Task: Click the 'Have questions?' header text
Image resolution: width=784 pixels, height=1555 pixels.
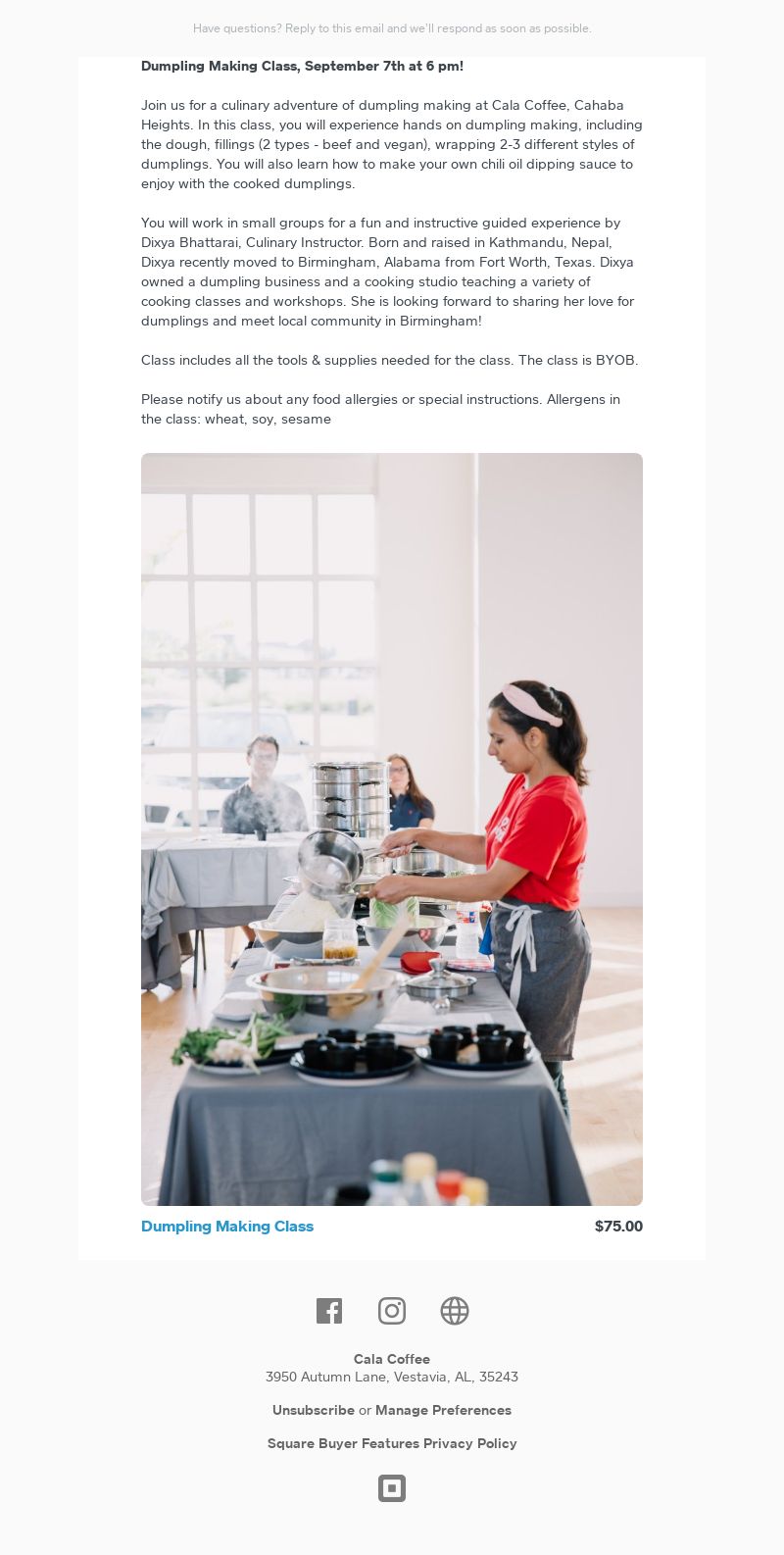Action: 392,28
